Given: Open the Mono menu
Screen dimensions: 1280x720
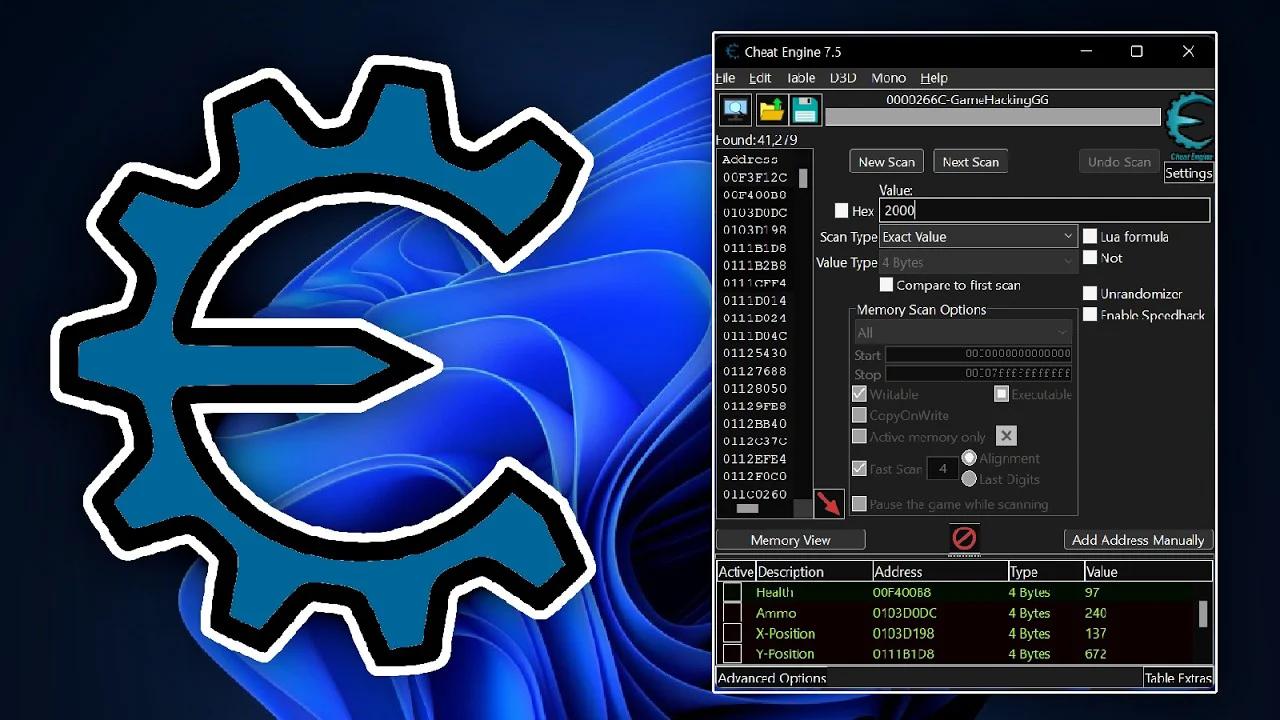Looking at the screenshot, I should (888, 78).
